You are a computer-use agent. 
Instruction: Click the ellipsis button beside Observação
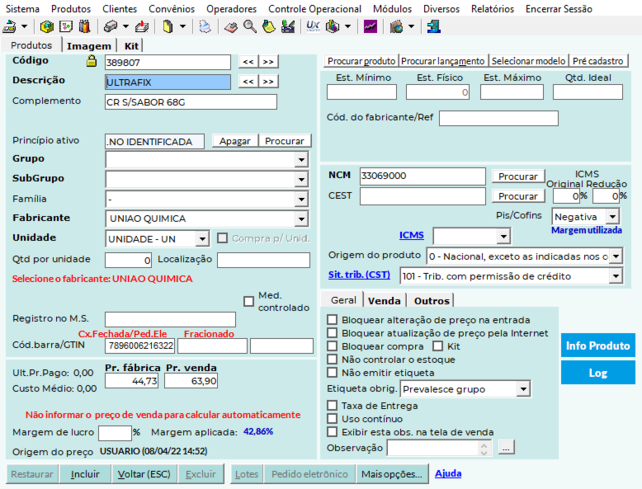[506, 447]
